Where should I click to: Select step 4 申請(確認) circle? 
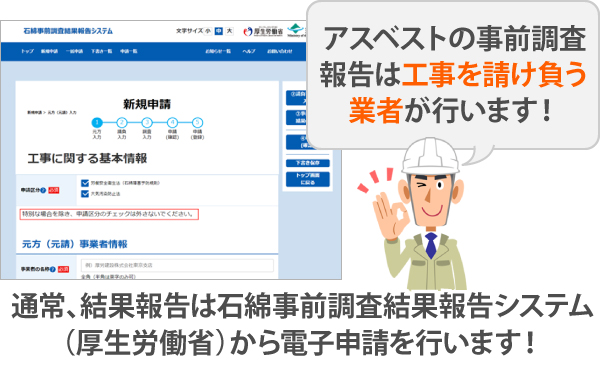(x=172, y=123)
